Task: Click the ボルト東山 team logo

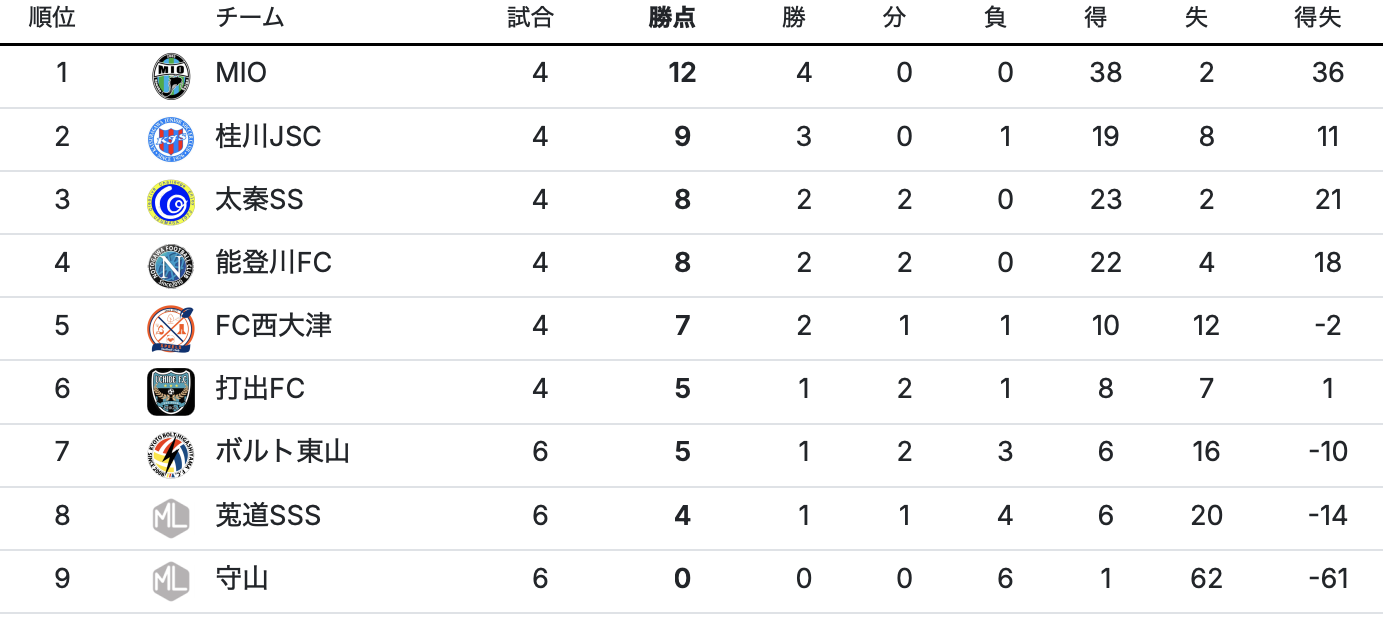Action: tap(170, 453)
